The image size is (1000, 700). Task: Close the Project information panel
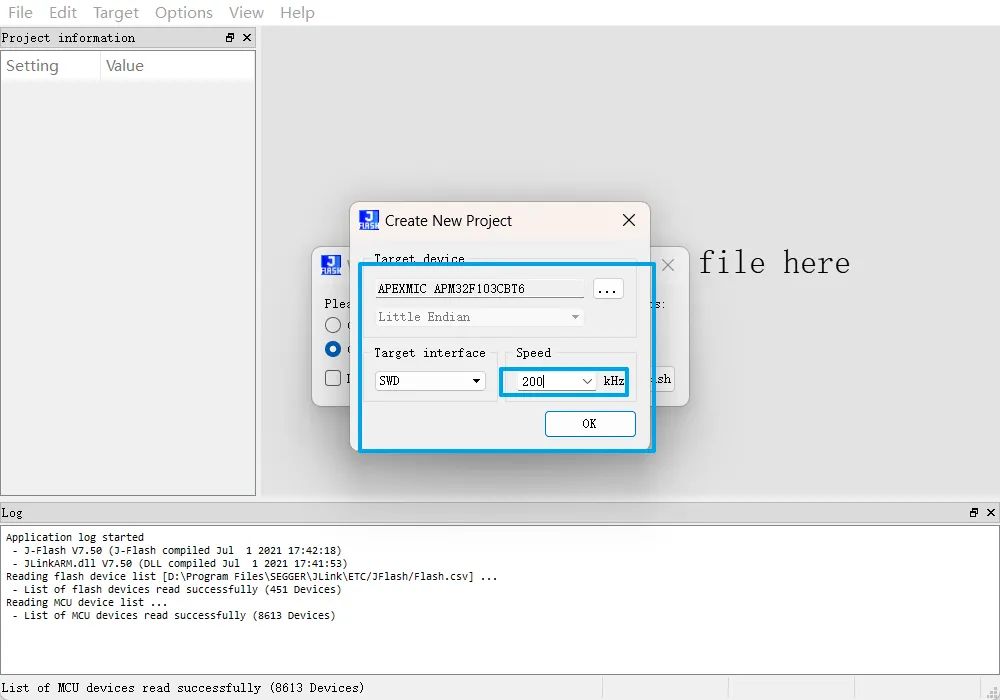[247, 38]
